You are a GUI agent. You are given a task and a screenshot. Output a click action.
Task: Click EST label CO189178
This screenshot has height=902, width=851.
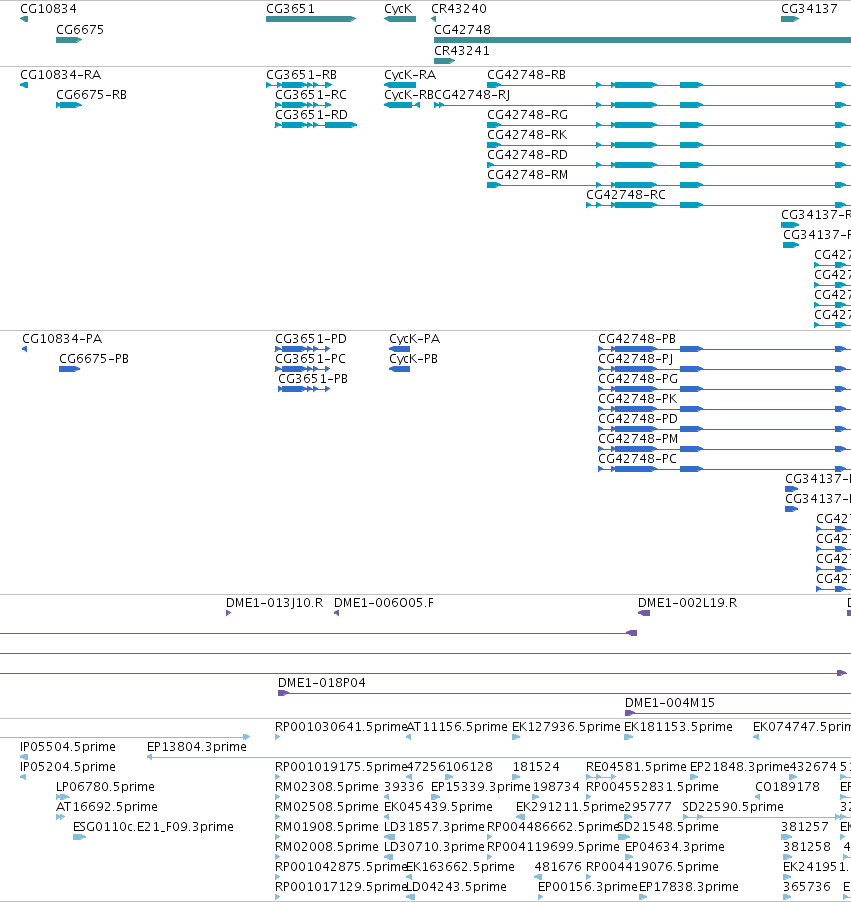pos(787,786)
